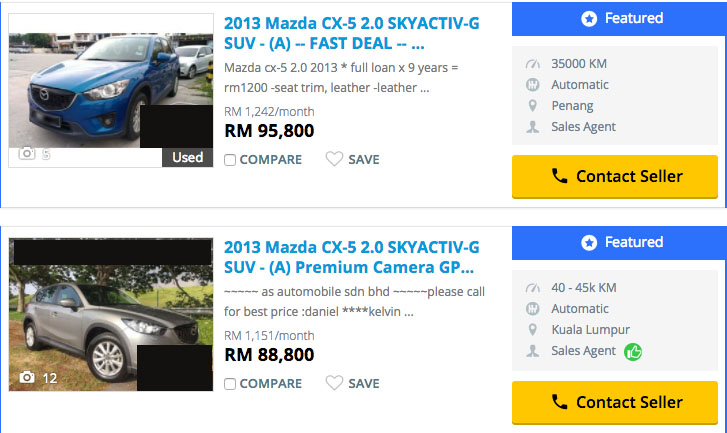Contact seller of the Penang Mazda
The image size is (727, 433).
[615, 177]
